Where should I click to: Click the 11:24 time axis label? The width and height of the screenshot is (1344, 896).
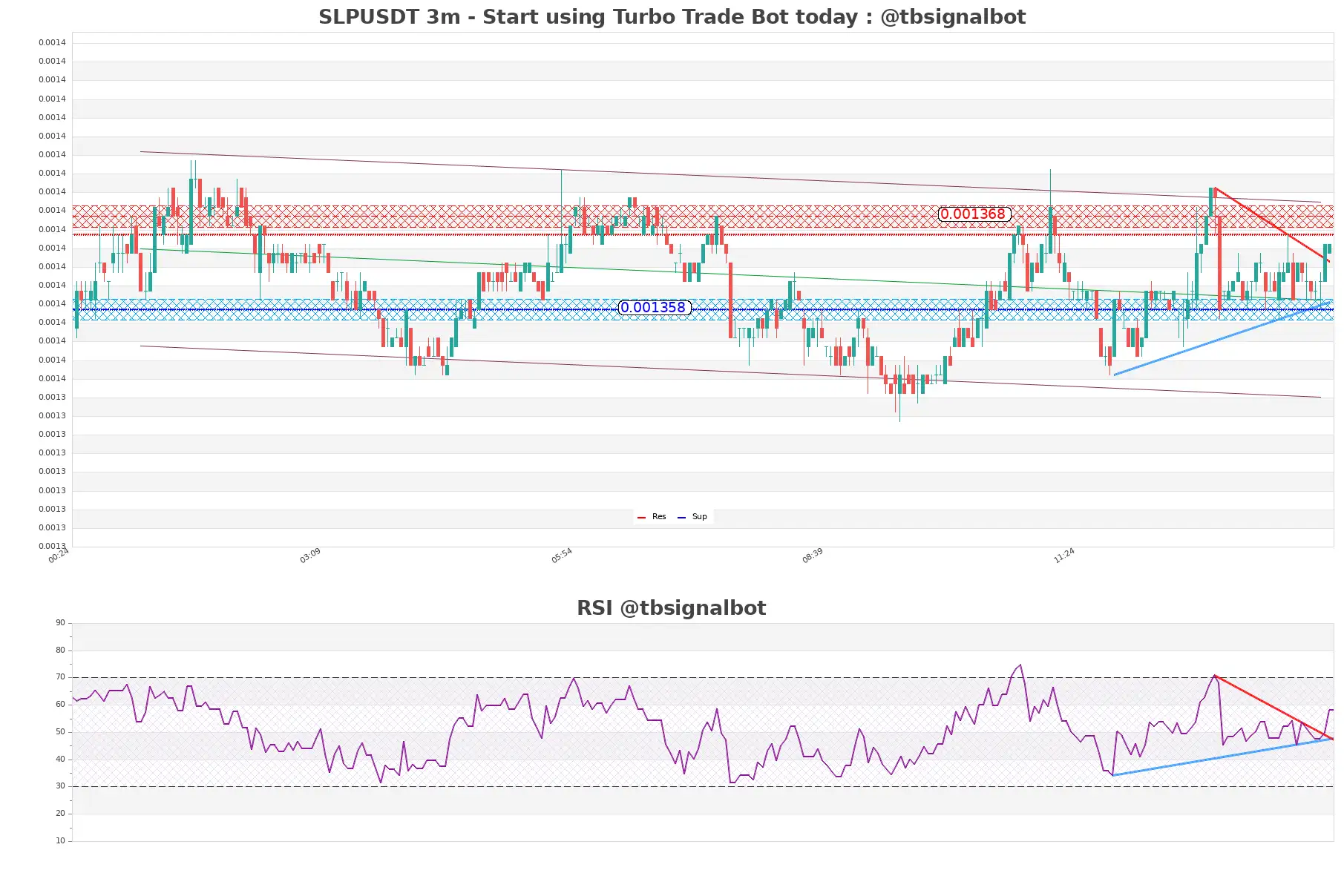1064,556
